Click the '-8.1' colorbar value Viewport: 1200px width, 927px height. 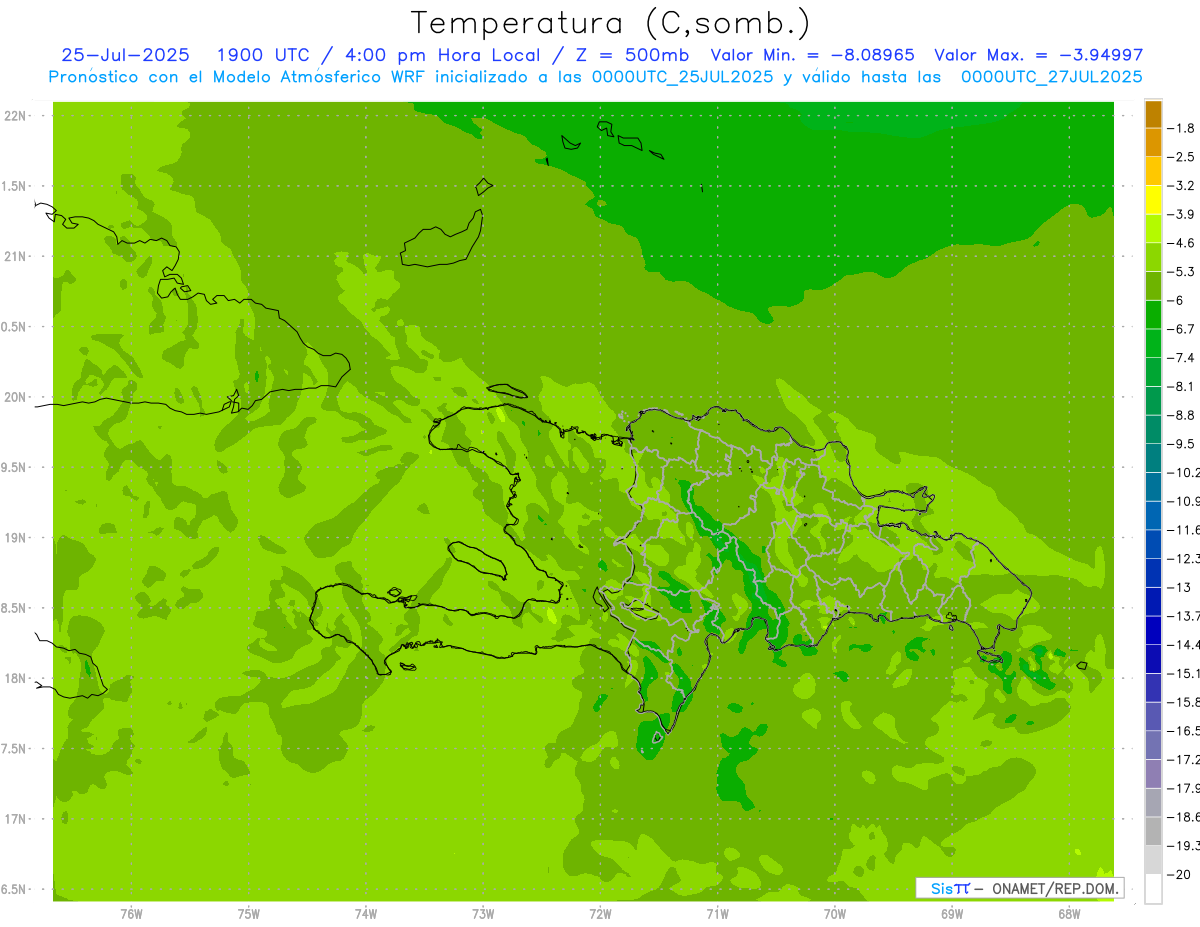point(1182,386)
